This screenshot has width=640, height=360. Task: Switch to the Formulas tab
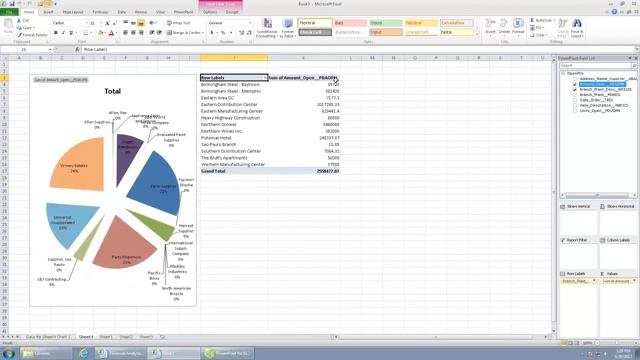100,12
